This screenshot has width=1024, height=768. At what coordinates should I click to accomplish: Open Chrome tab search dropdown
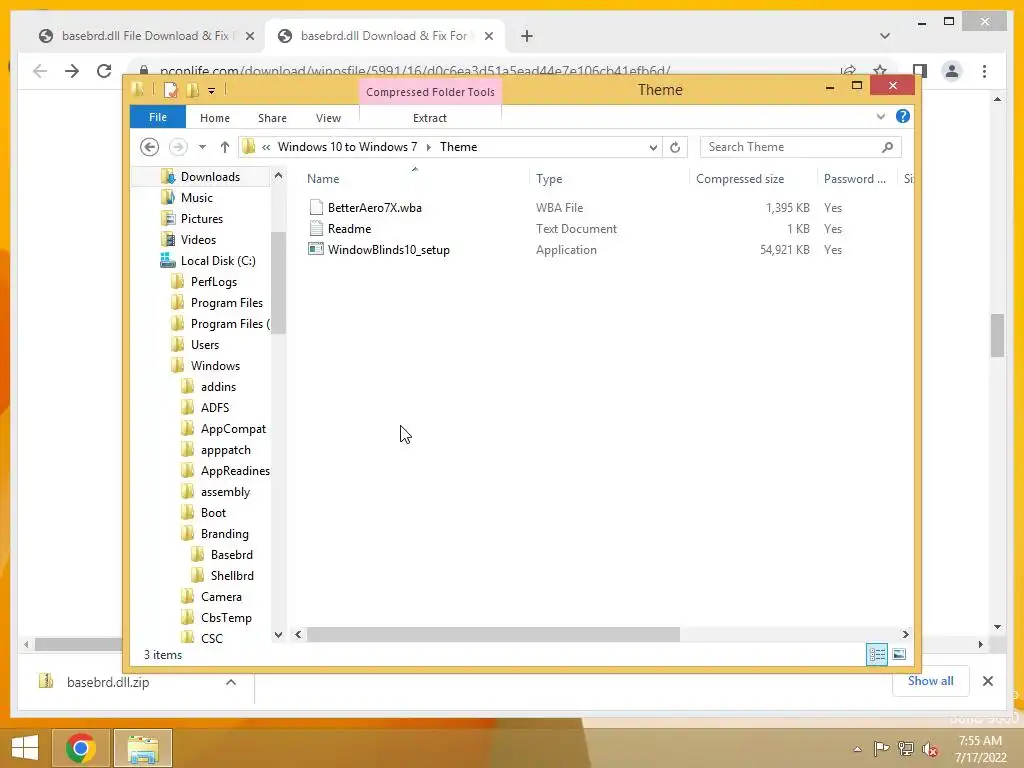pos(884,36)
